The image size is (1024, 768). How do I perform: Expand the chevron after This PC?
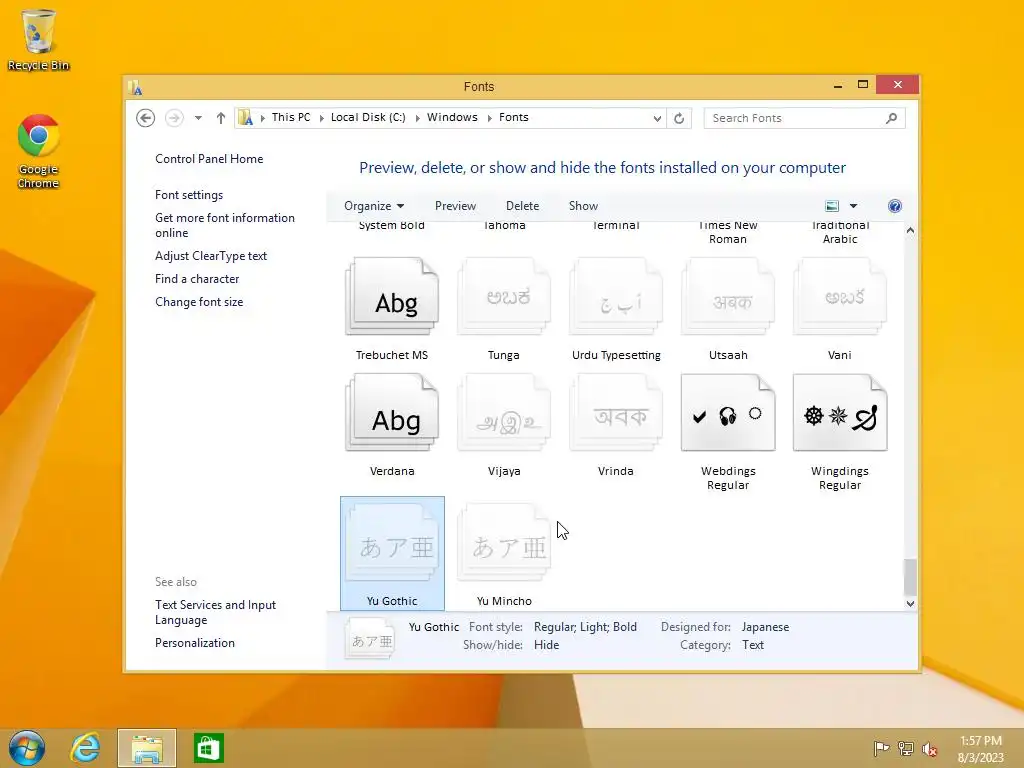coord(321,118)
